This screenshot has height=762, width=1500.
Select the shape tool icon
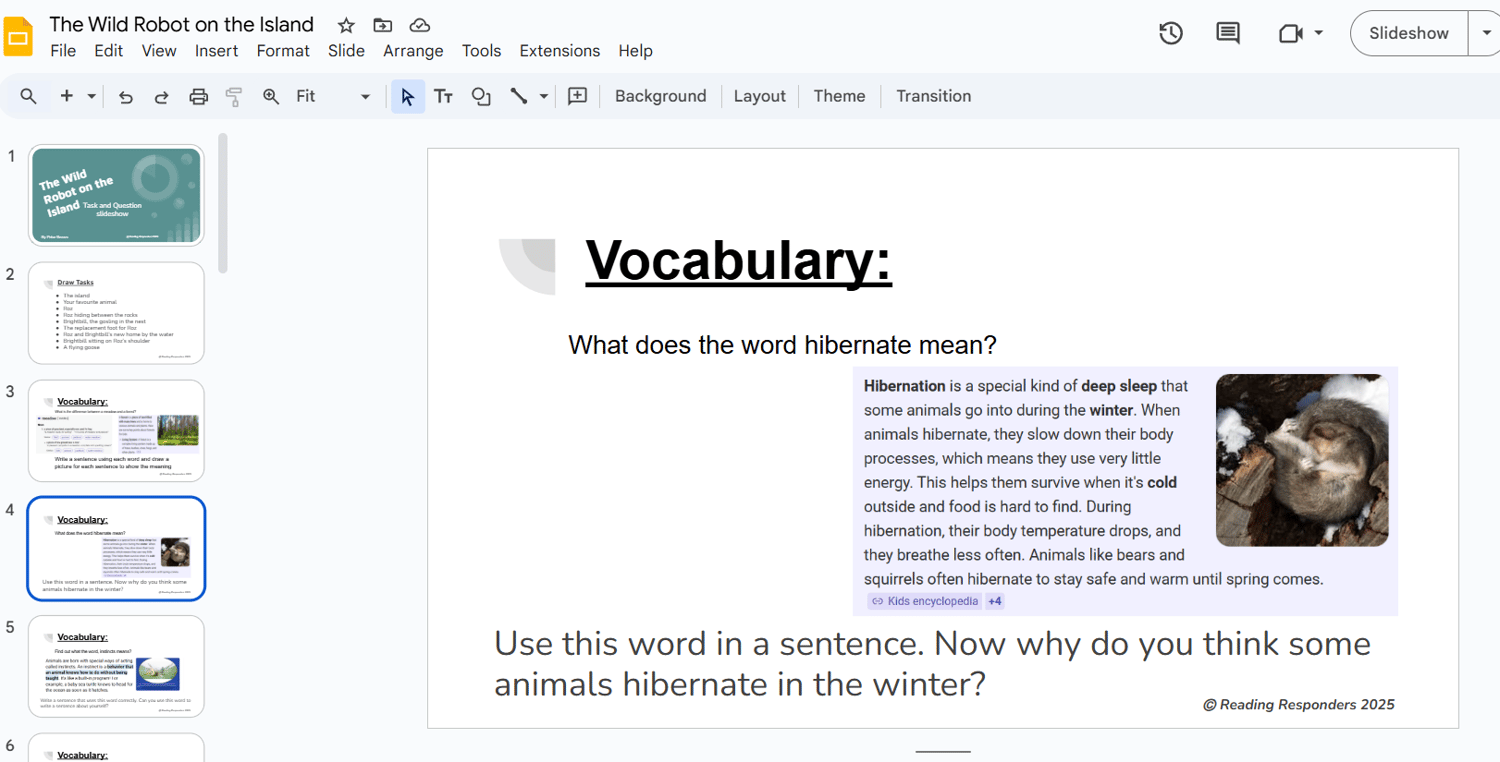click(481, 96)
